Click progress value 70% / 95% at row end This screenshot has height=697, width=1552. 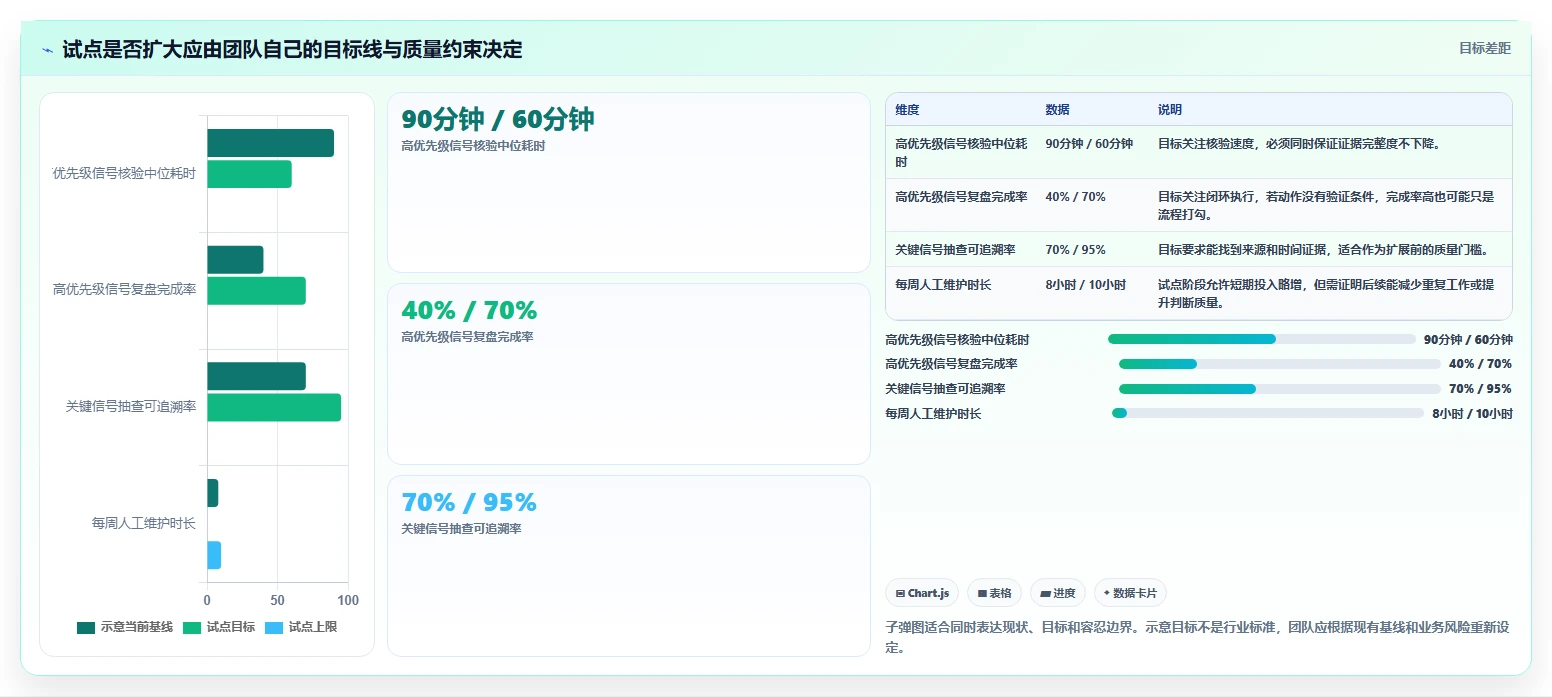pyautogui.click(x=1480, y=389)
